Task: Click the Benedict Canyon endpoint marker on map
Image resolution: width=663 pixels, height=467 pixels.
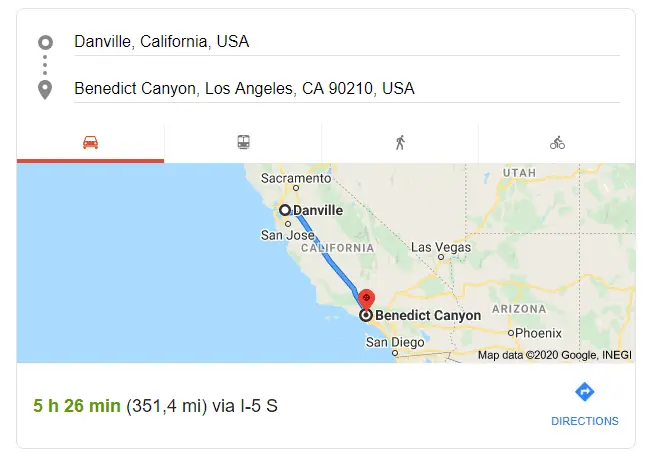Action: [x=366, y=314]
